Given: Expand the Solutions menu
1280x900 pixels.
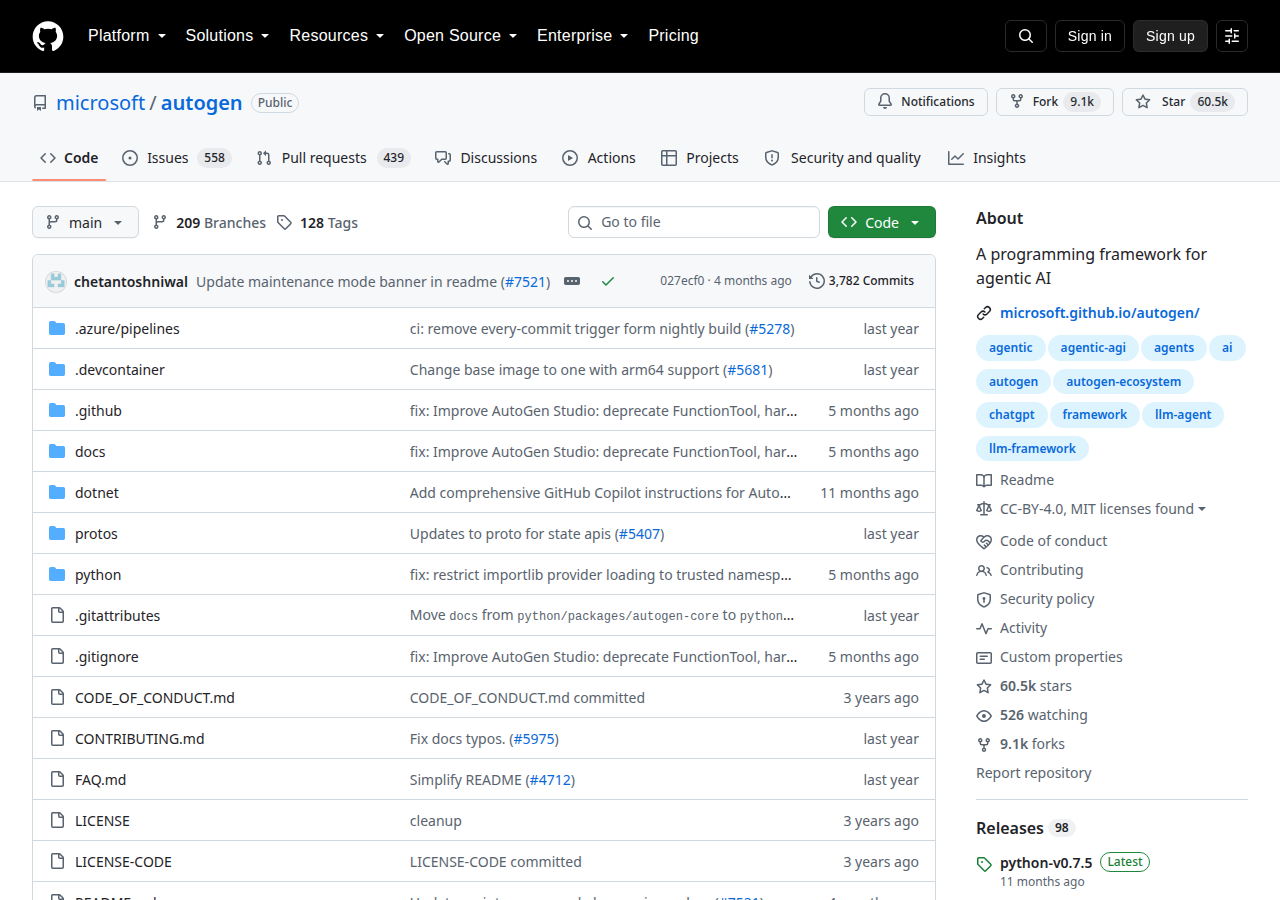Looking at the screenshot, I should pos(227,36).
